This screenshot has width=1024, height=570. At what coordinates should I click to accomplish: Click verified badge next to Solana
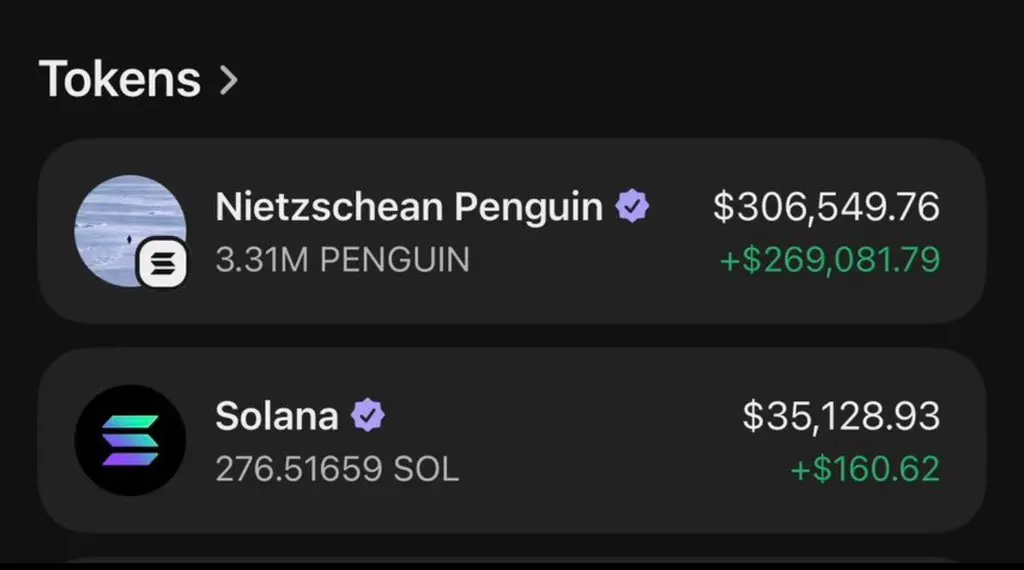point(369,416)
